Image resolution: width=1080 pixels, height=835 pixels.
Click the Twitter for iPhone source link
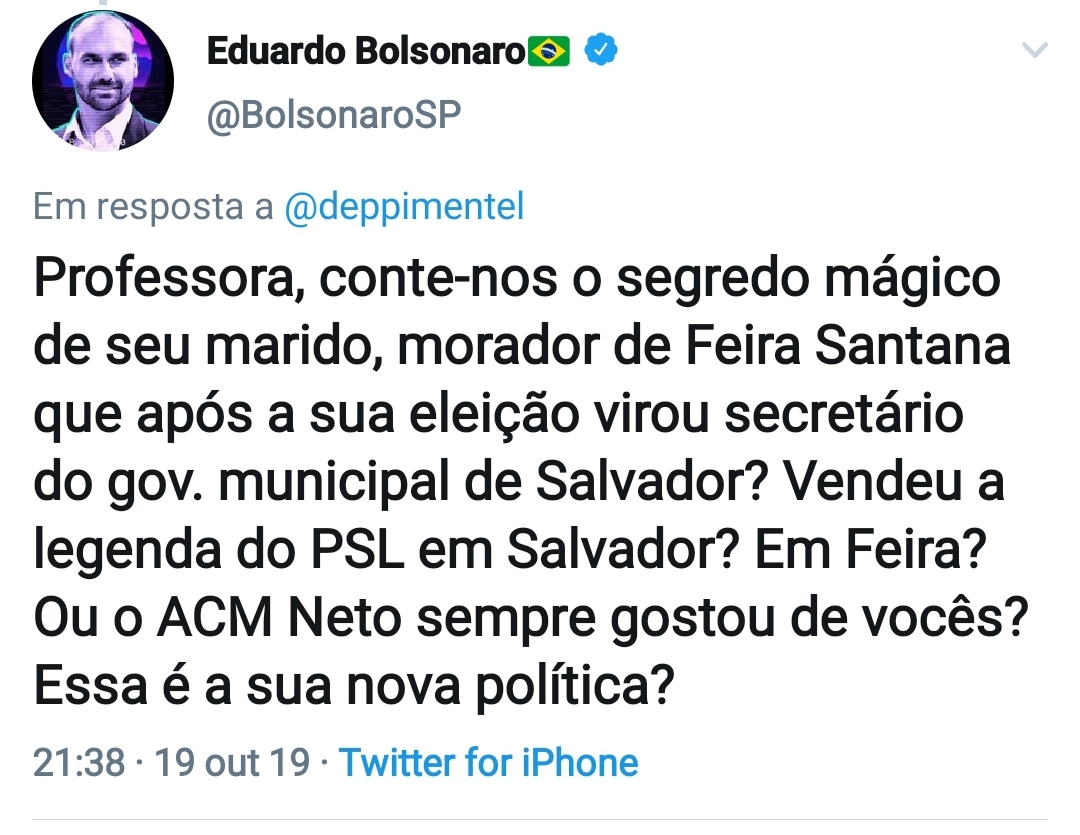488,763
